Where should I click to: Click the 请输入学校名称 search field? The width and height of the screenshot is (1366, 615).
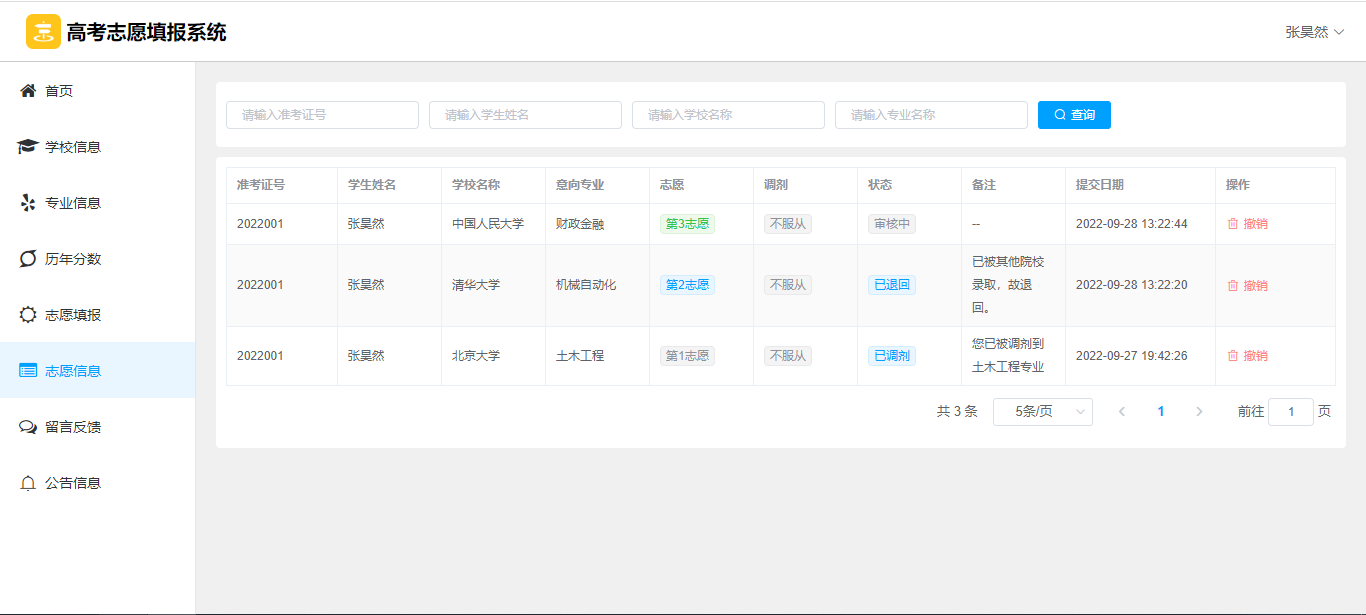coord(728,115)
